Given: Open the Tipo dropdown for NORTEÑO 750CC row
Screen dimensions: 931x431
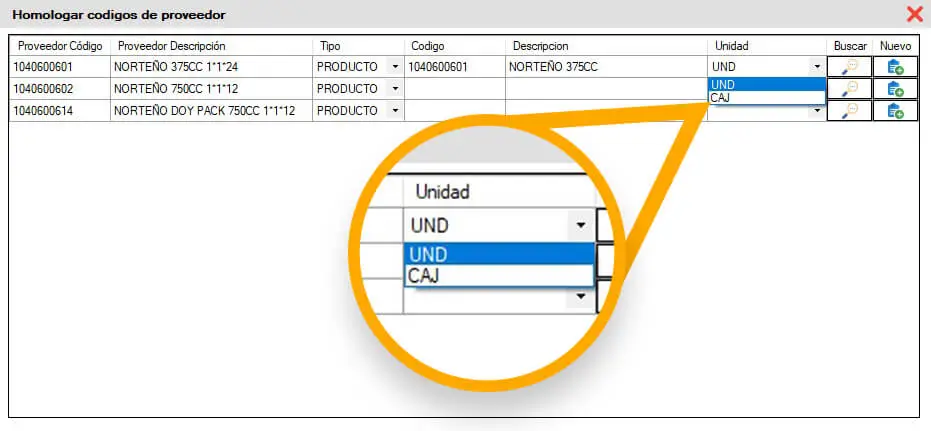Looking at the screenshot, I should 394,89.
